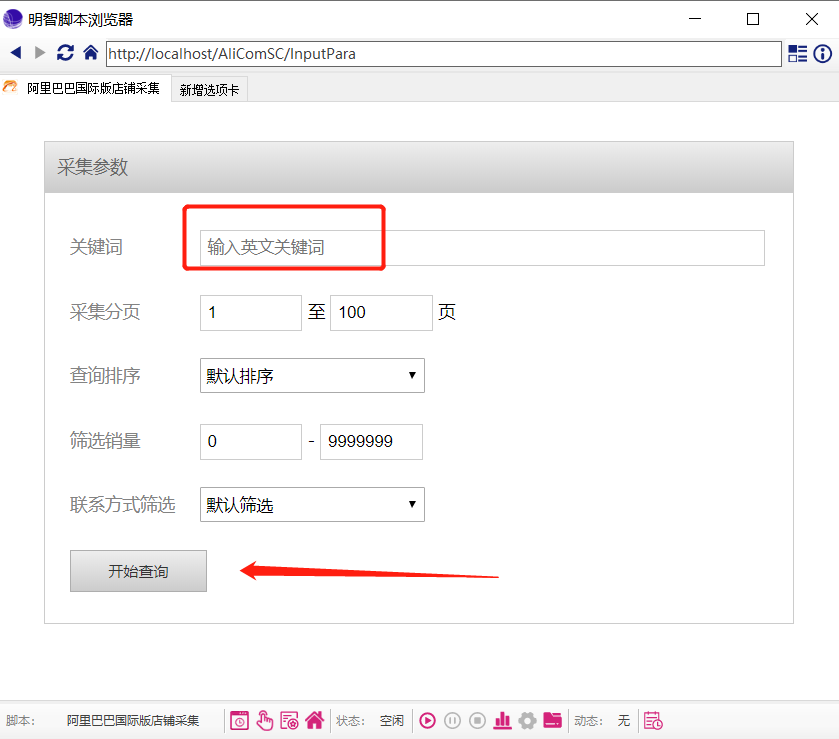Open settings via the gear icon

pos(527,721)
